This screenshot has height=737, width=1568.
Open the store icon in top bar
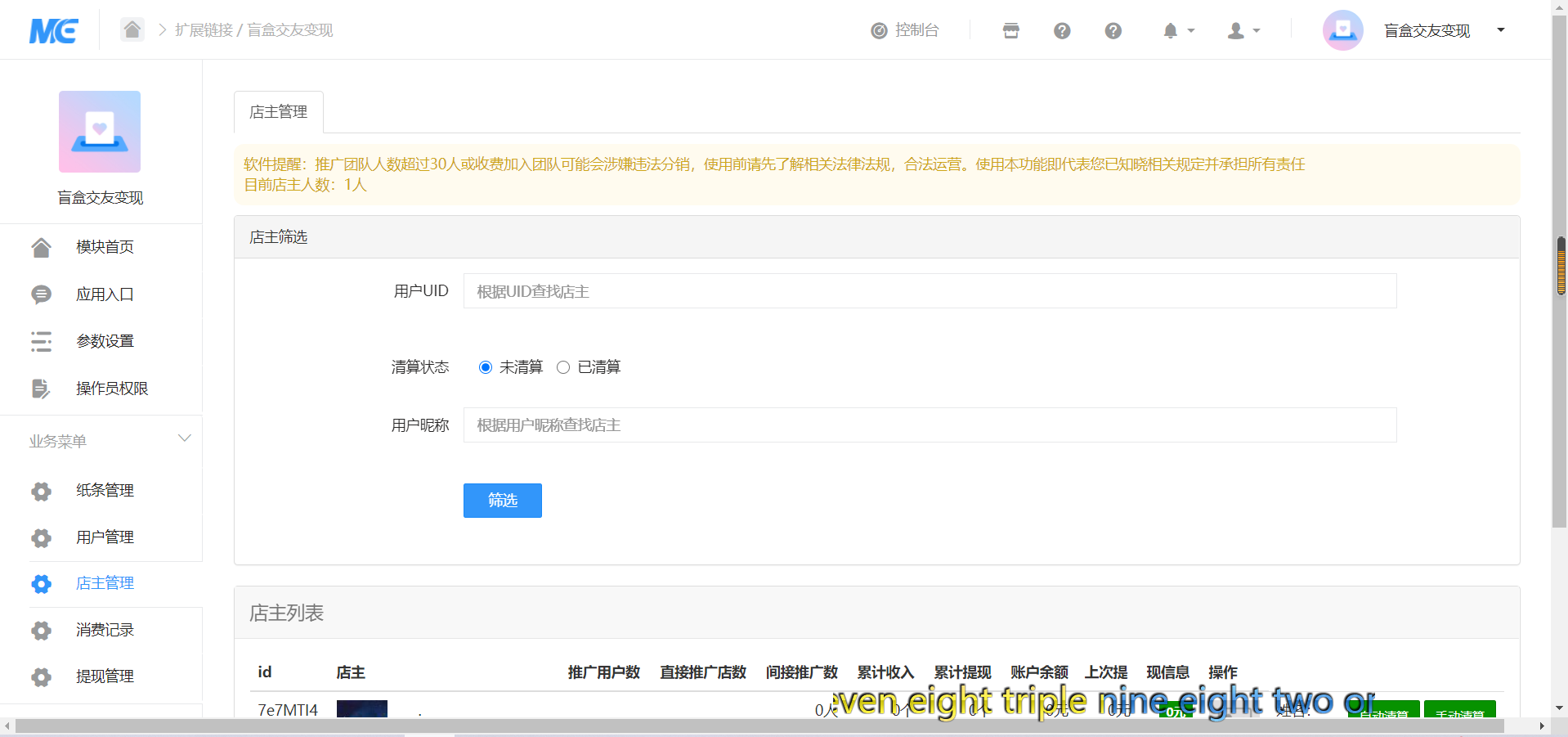click(x=1010, y=31)
